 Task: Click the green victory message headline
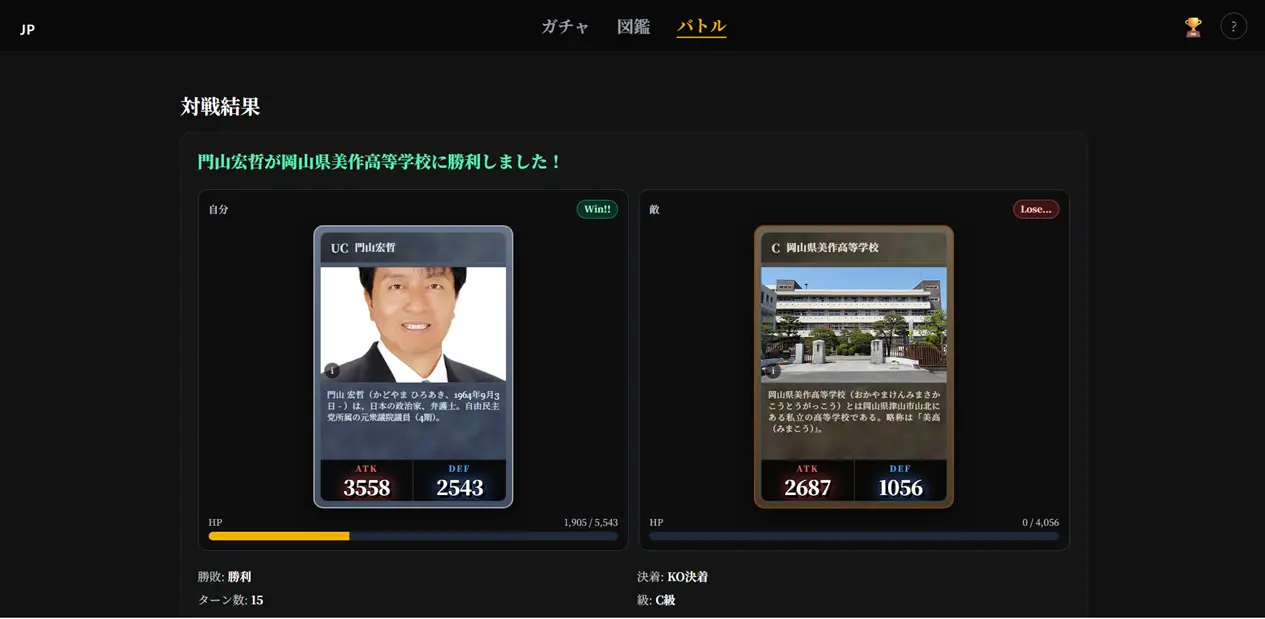click(380, 162)
